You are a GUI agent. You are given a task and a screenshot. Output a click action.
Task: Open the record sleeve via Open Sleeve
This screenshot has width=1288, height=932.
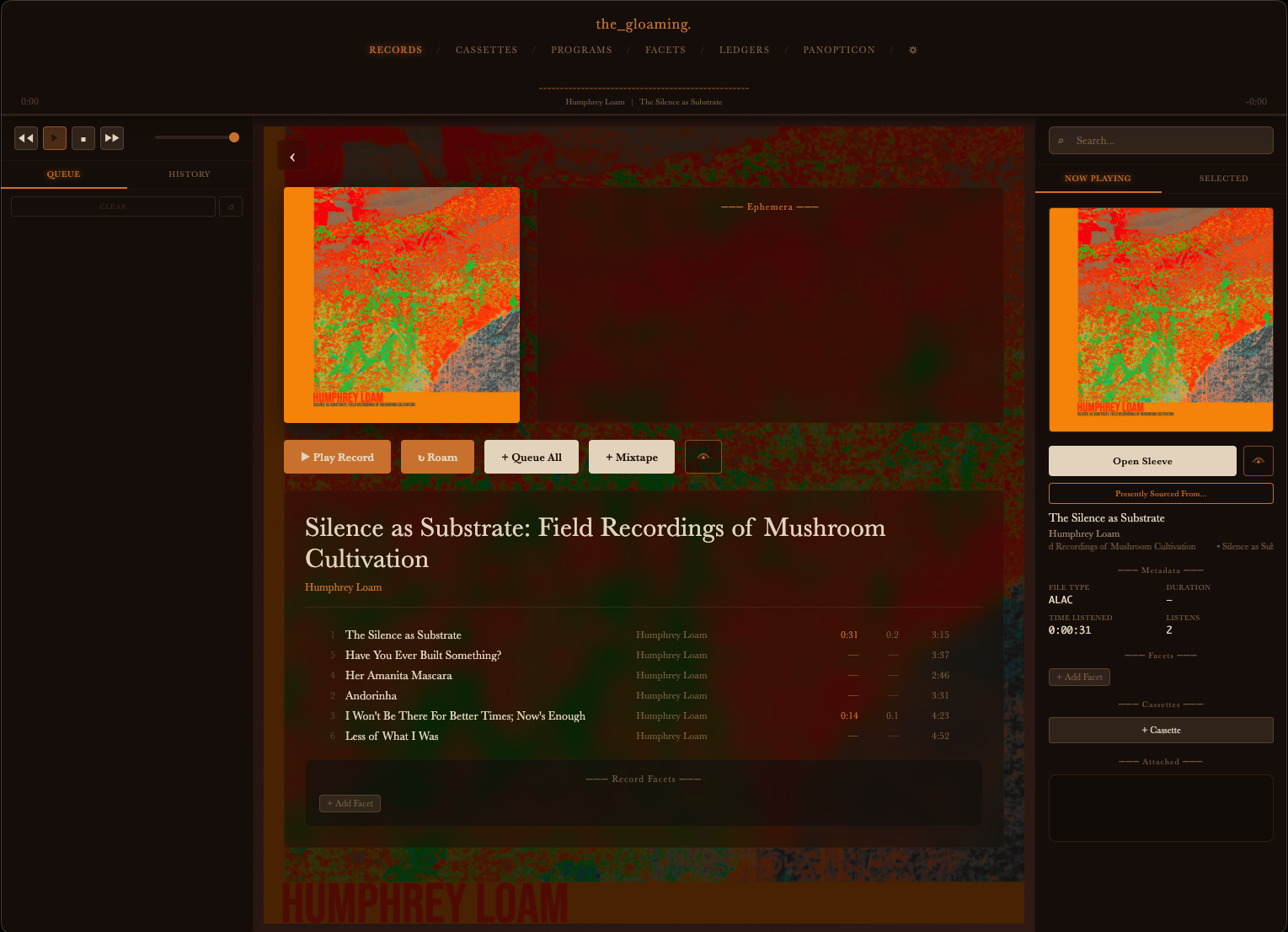click(x=1142, y=461)
